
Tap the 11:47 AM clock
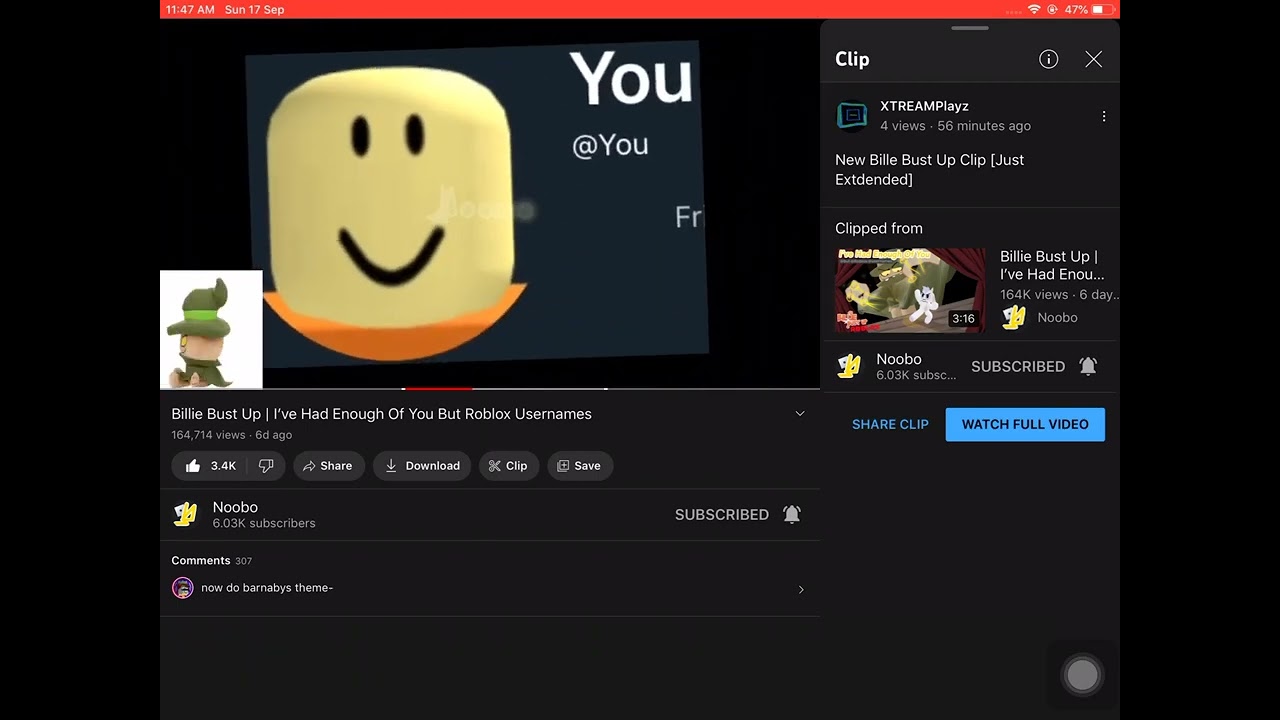click(190, 9)
